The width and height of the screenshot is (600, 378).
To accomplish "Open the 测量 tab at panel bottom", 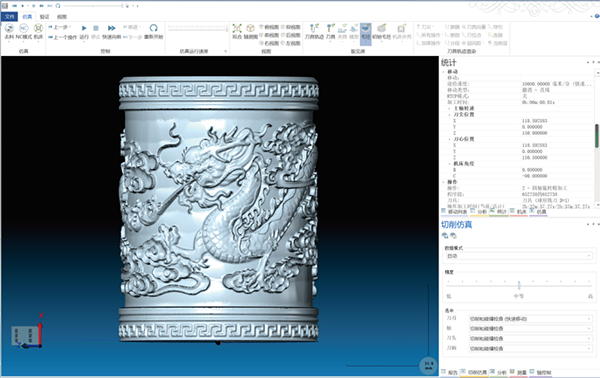I will point(519,372).
